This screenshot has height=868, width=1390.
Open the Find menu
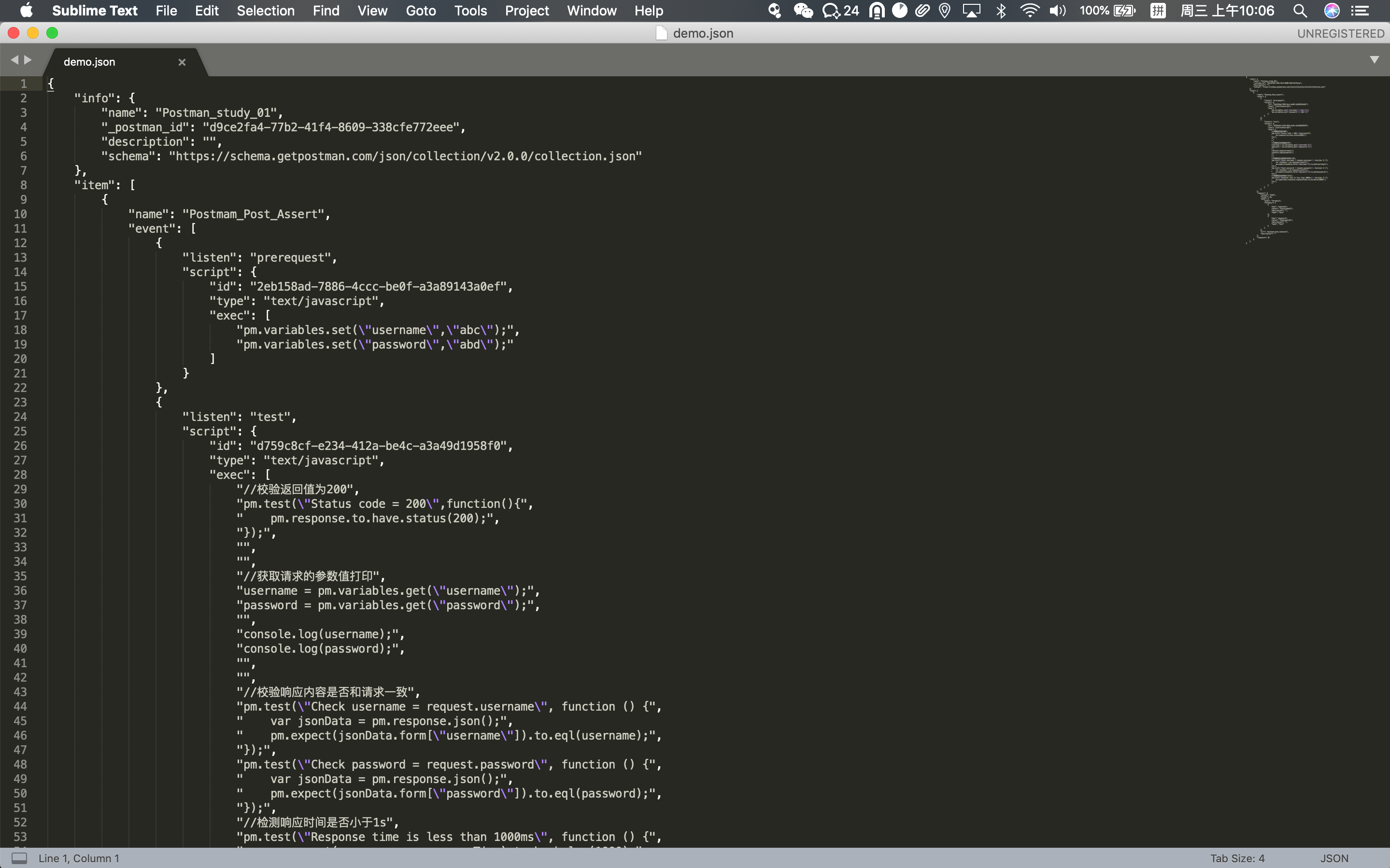click(326, 10)
